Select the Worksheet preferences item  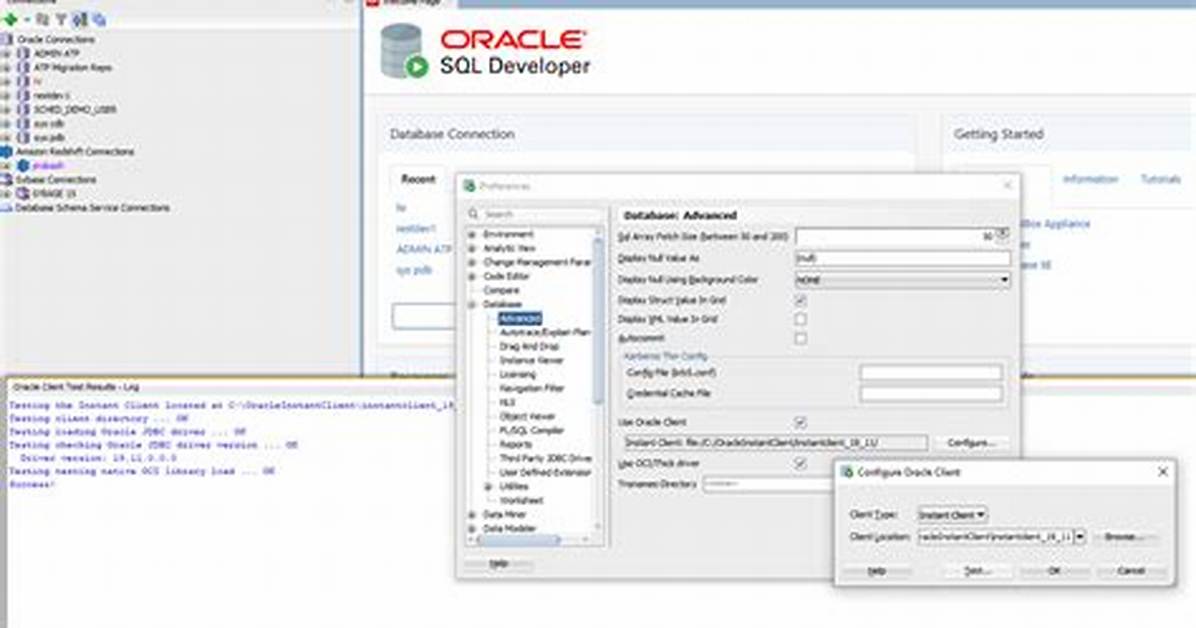point(521,501)
